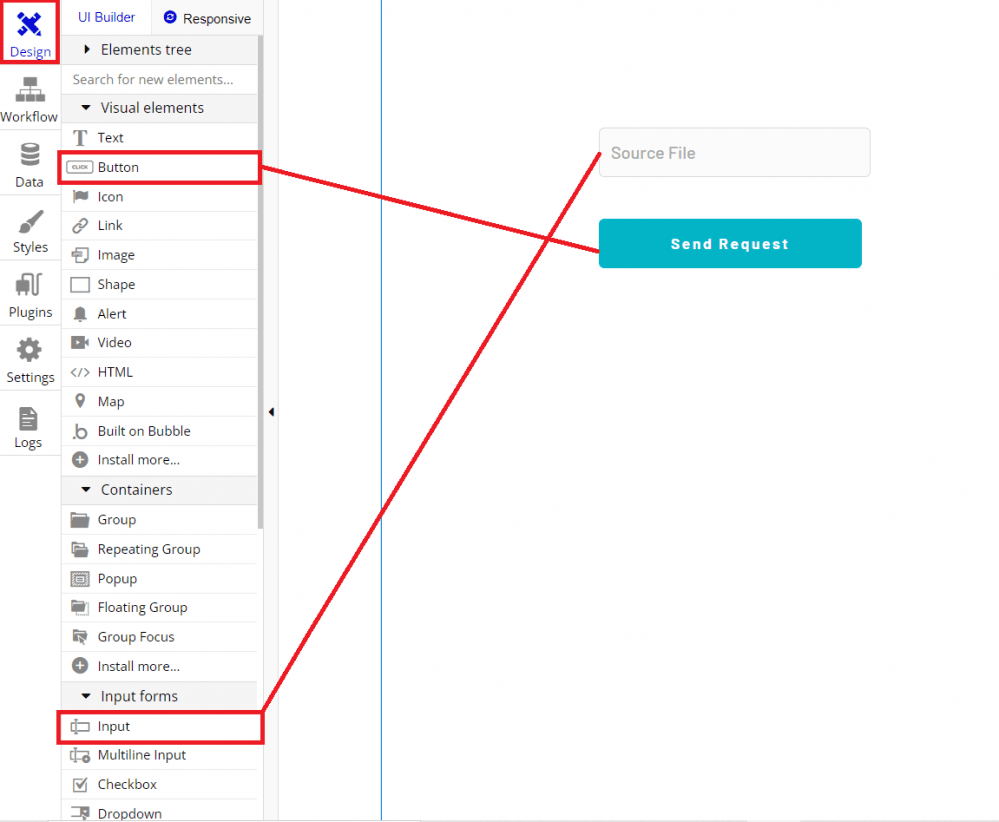999x822 pixels.
Task: Open the Workflow section
Action: tap(29, 100)
